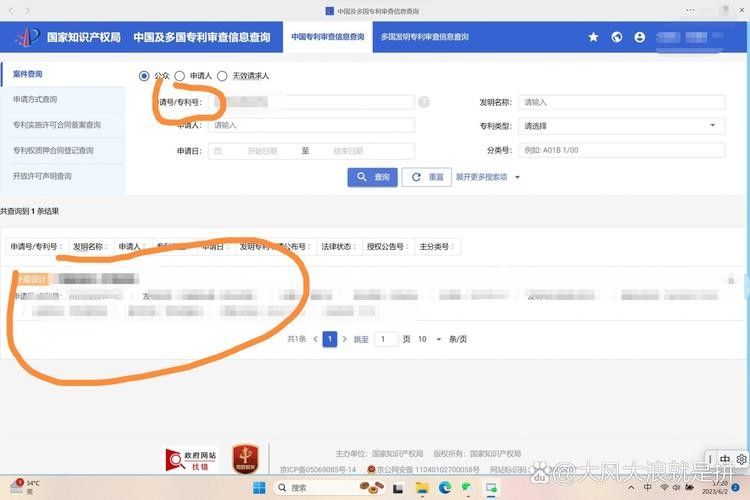Open the browser three-dot menu
This screenshot has height=500, width=750.
(690, 10)
